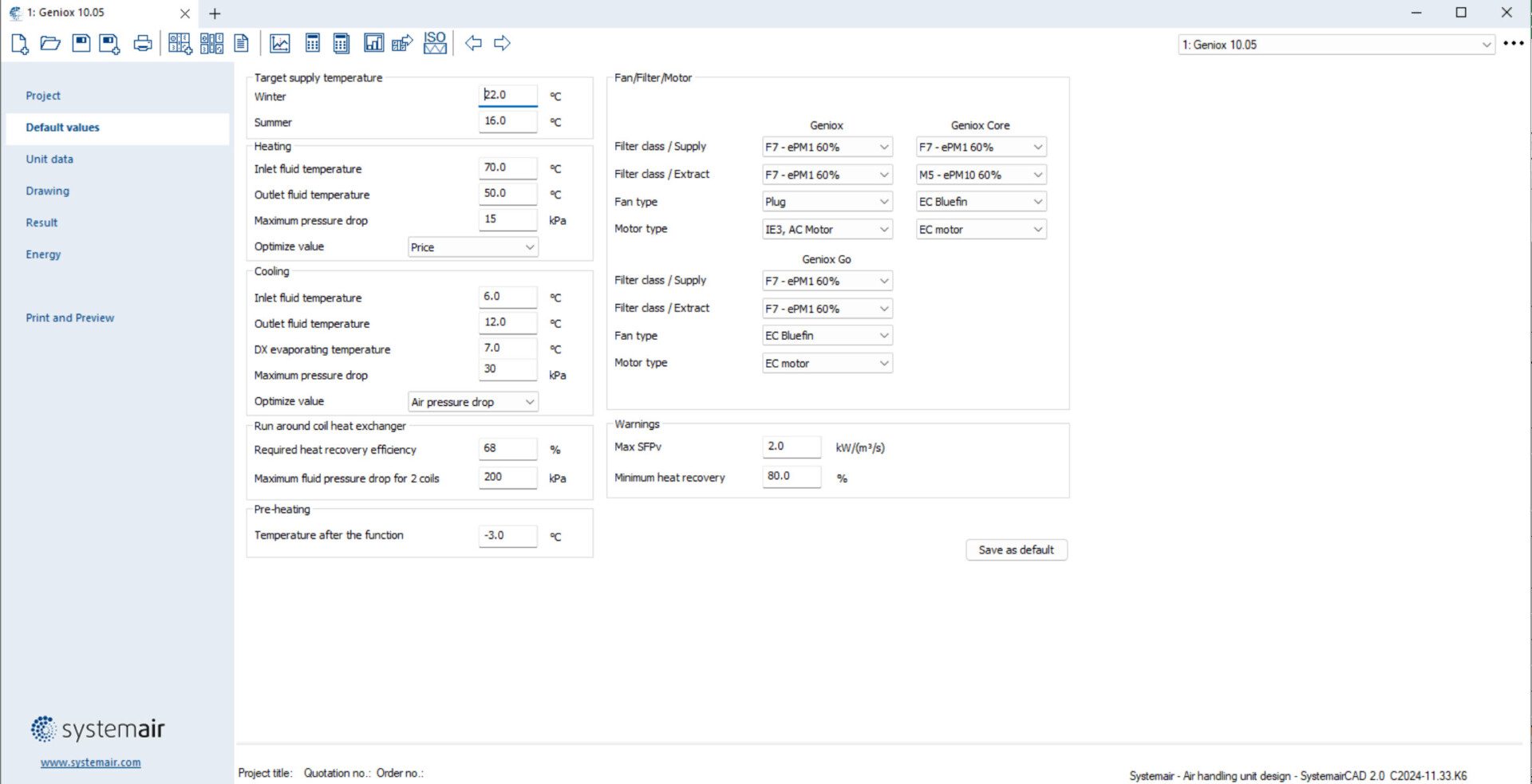This screenshot has height=784, width=1532.
Task: Click the Print icon in the toolbar
Action: click(142, 43)
